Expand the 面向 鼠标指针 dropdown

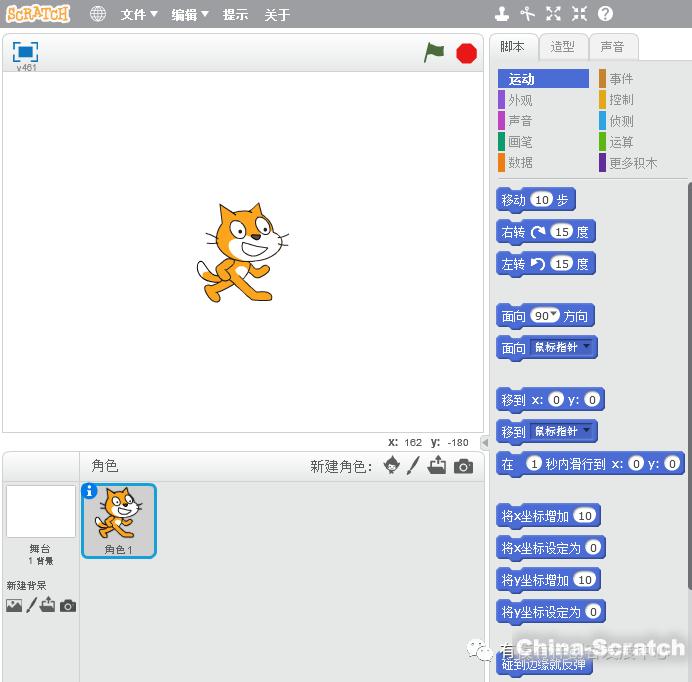coord(587,347)
